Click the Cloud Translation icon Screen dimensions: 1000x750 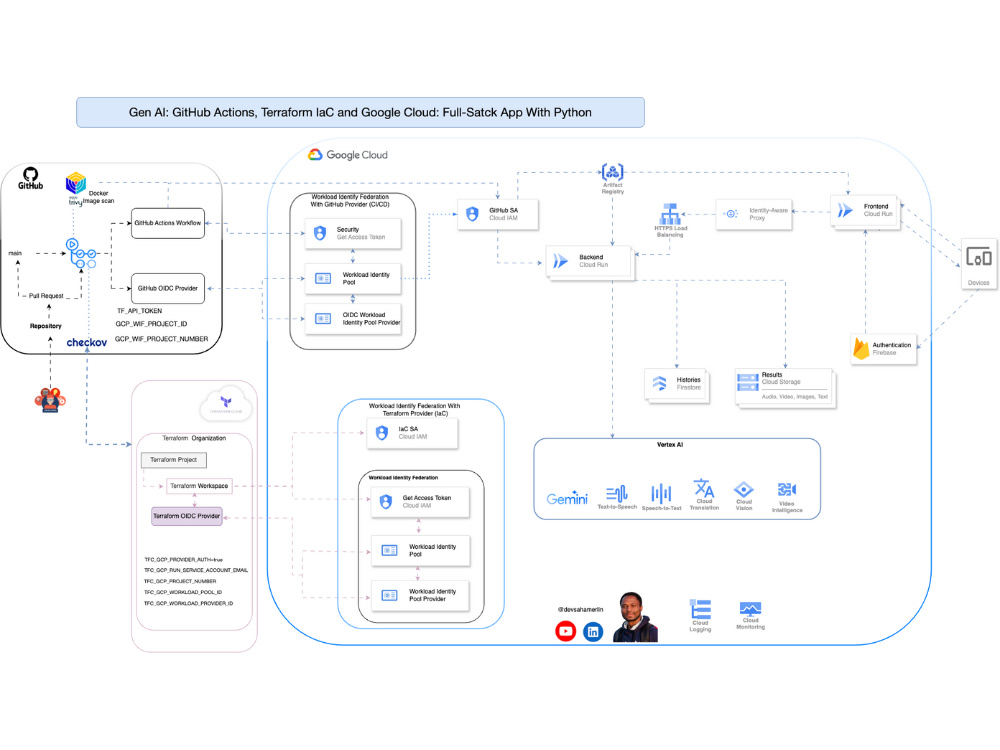click(x=704, y=488)
